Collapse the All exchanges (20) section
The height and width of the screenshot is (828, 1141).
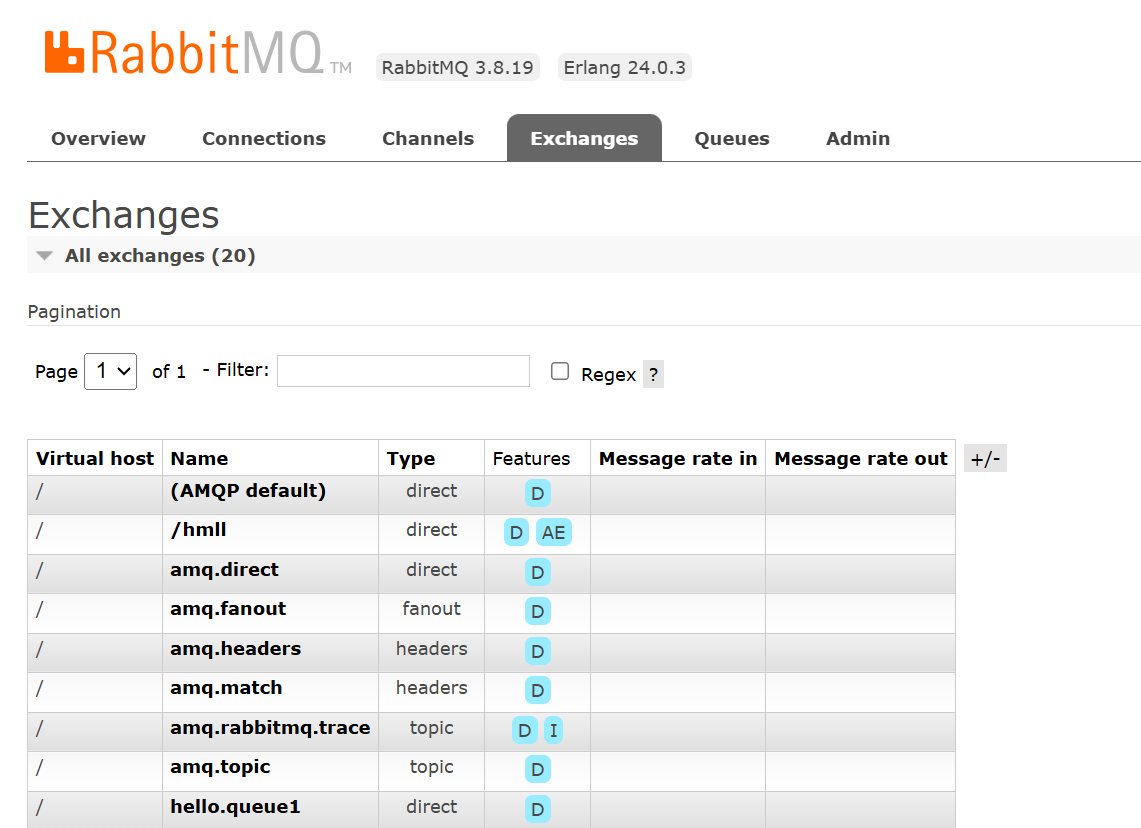pos(159,255)
